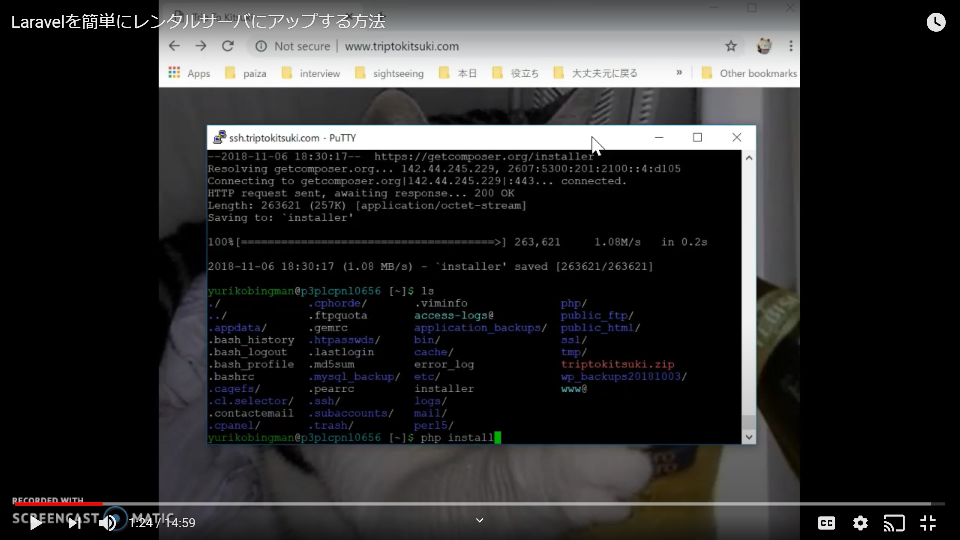
Task: Cast video to a device
Action: [x=894, y=523]
